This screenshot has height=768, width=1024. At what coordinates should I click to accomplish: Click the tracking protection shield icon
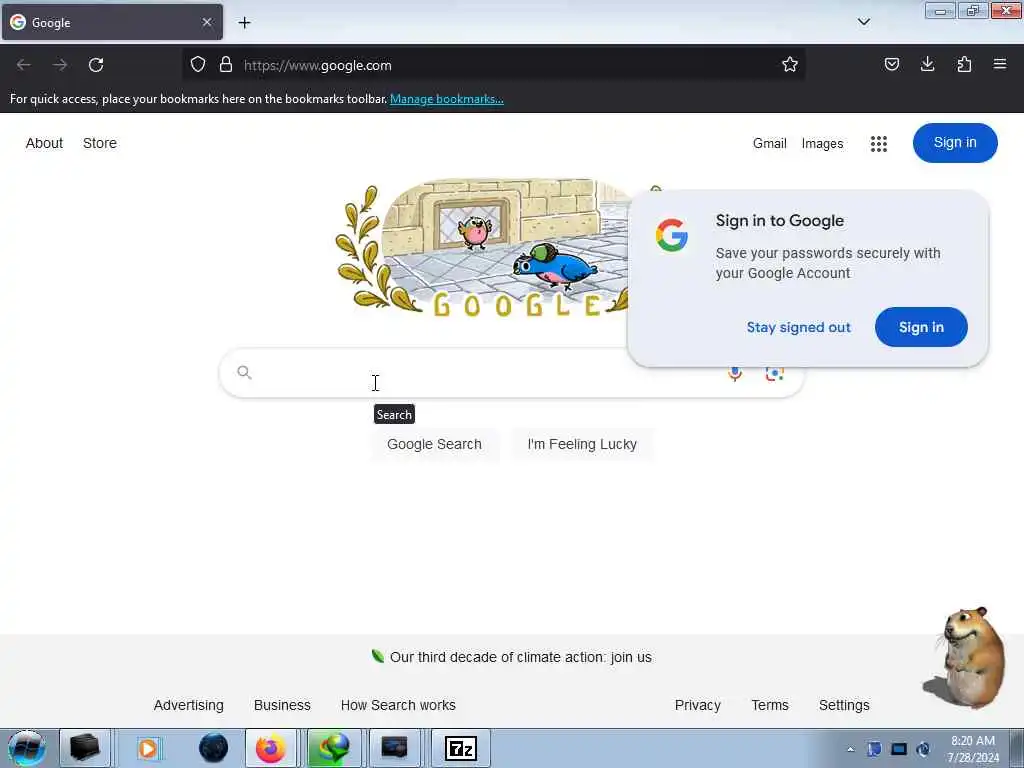click(x=198, y=65)
